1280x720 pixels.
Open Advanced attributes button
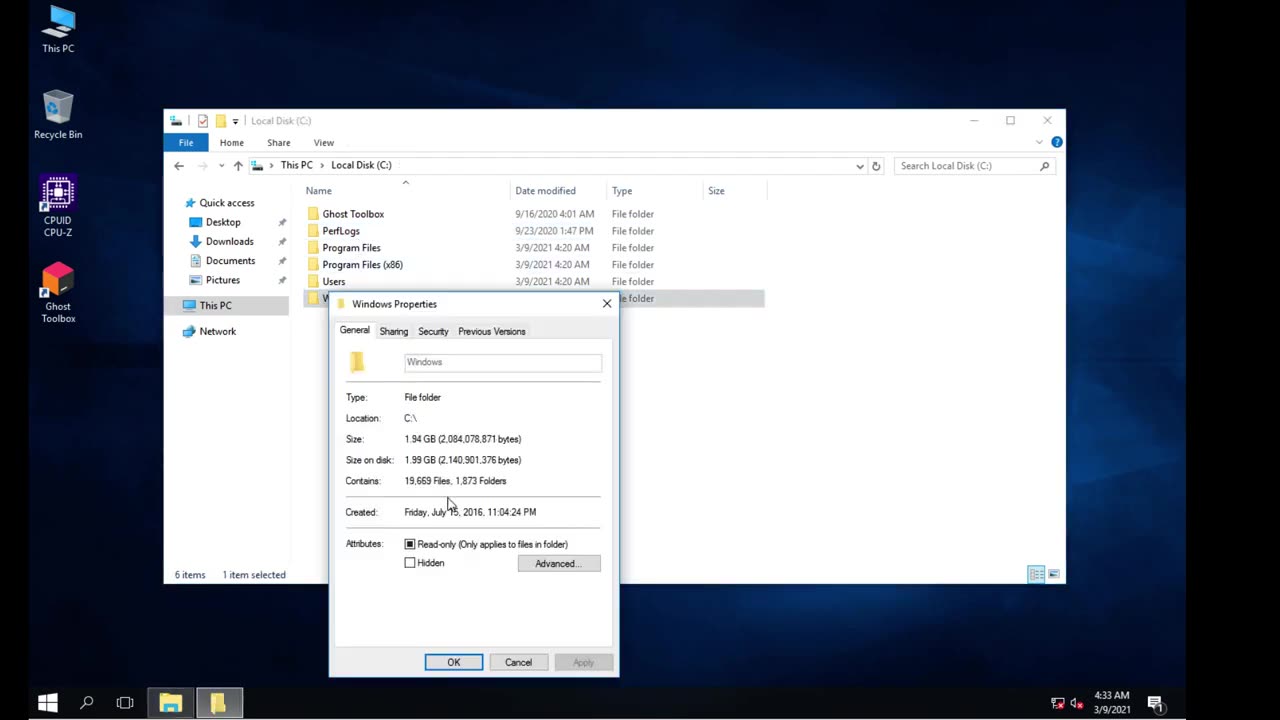pos(559,564)
